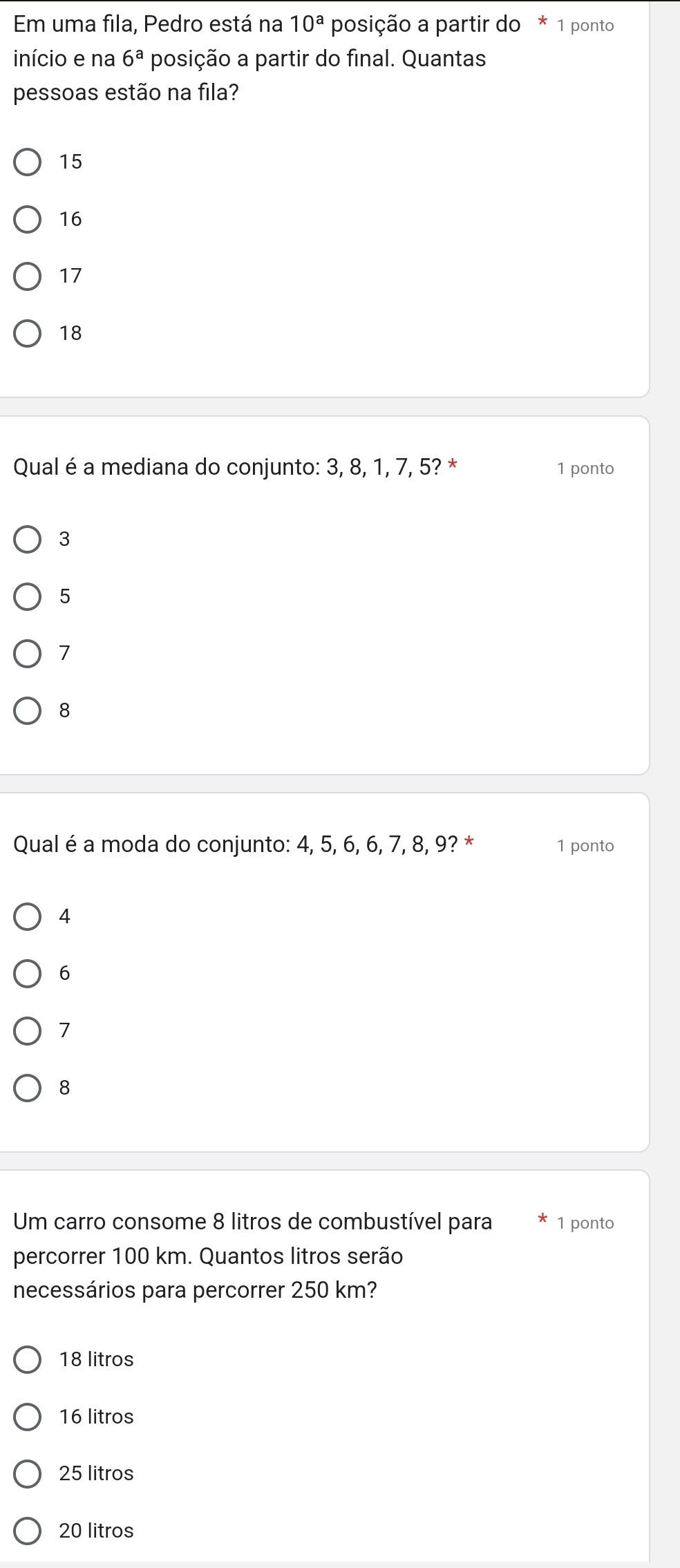Pick 7 in the moda question
Image resolution: width=680 pixels, height=1568 pixels.
[28, 1031]
